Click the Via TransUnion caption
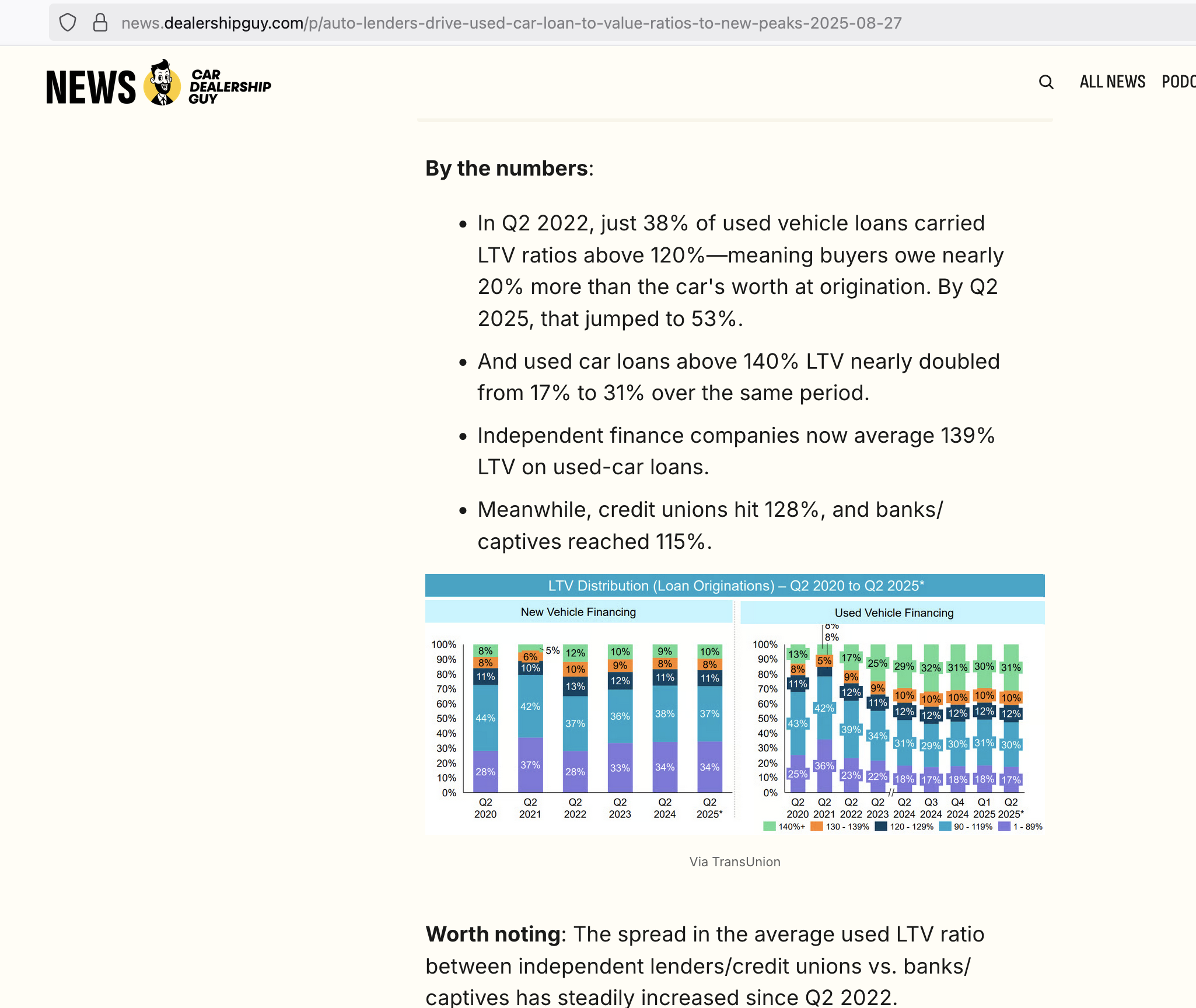 735,862
